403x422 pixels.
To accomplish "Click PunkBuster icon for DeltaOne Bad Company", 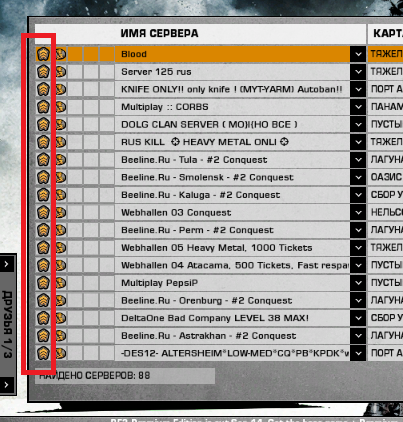I will coord(60,318).
